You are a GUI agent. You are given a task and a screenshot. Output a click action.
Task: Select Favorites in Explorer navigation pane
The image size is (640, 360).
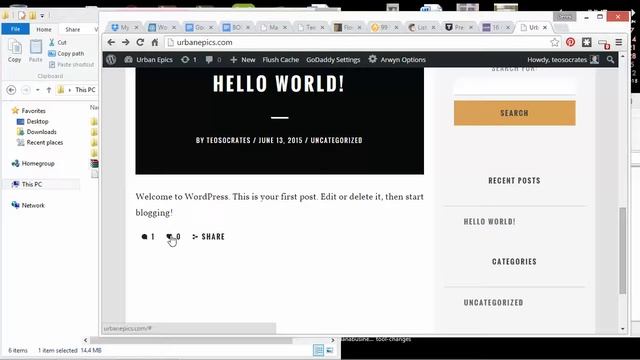29,111
